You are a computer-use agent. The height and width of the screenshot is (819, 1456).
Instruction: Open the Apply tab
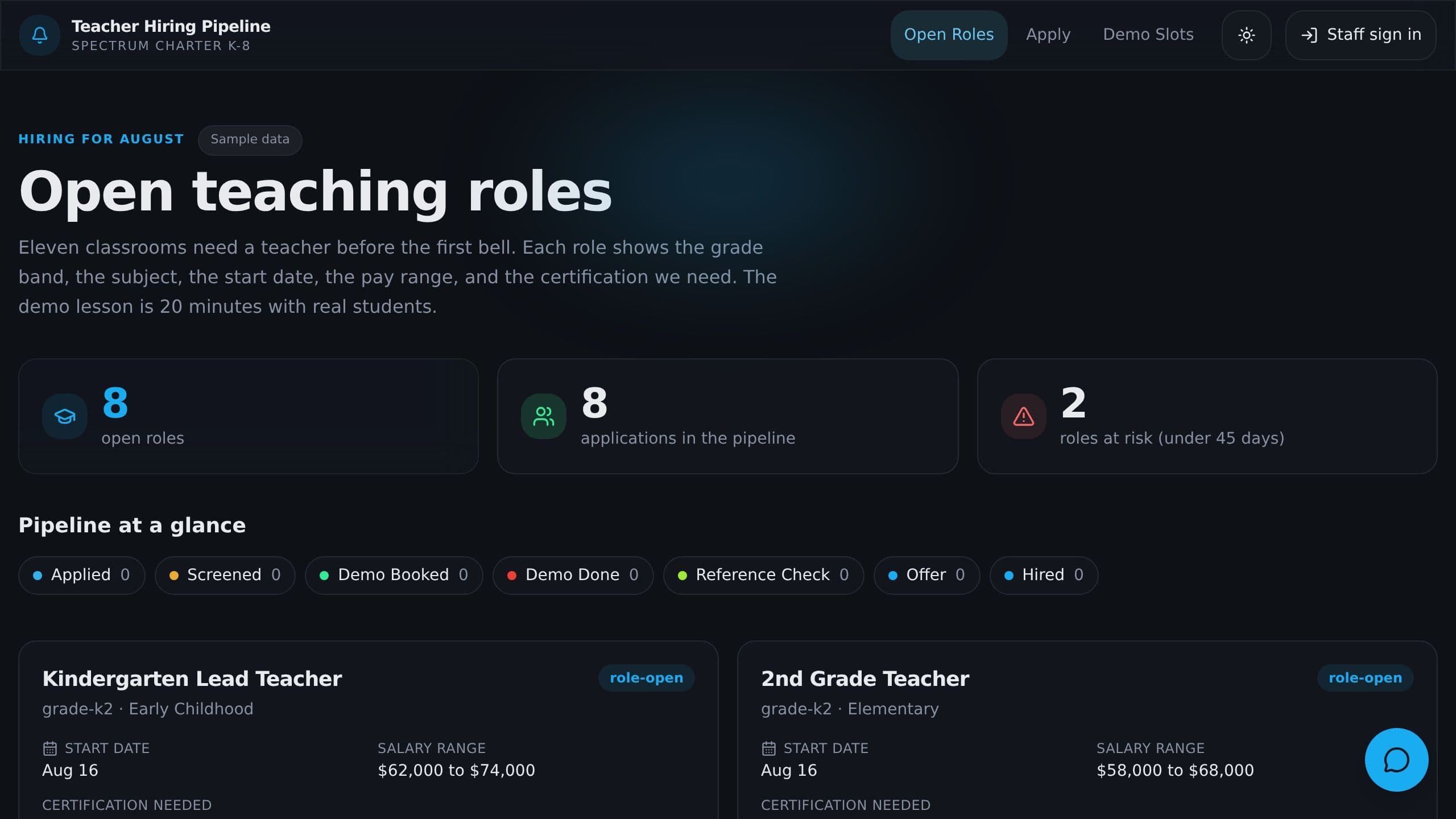[1048, 35]
